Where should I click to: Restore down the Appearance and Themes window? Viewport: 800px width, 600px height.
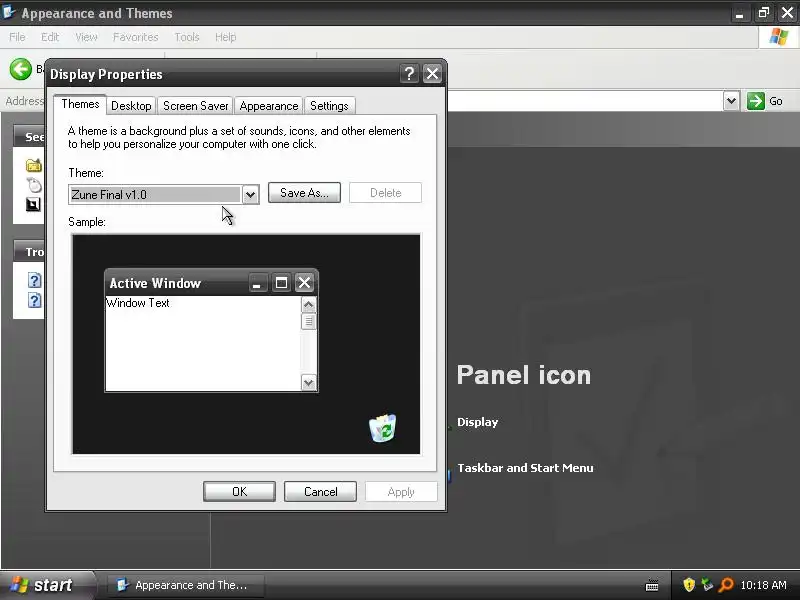(x=763, y=13)
